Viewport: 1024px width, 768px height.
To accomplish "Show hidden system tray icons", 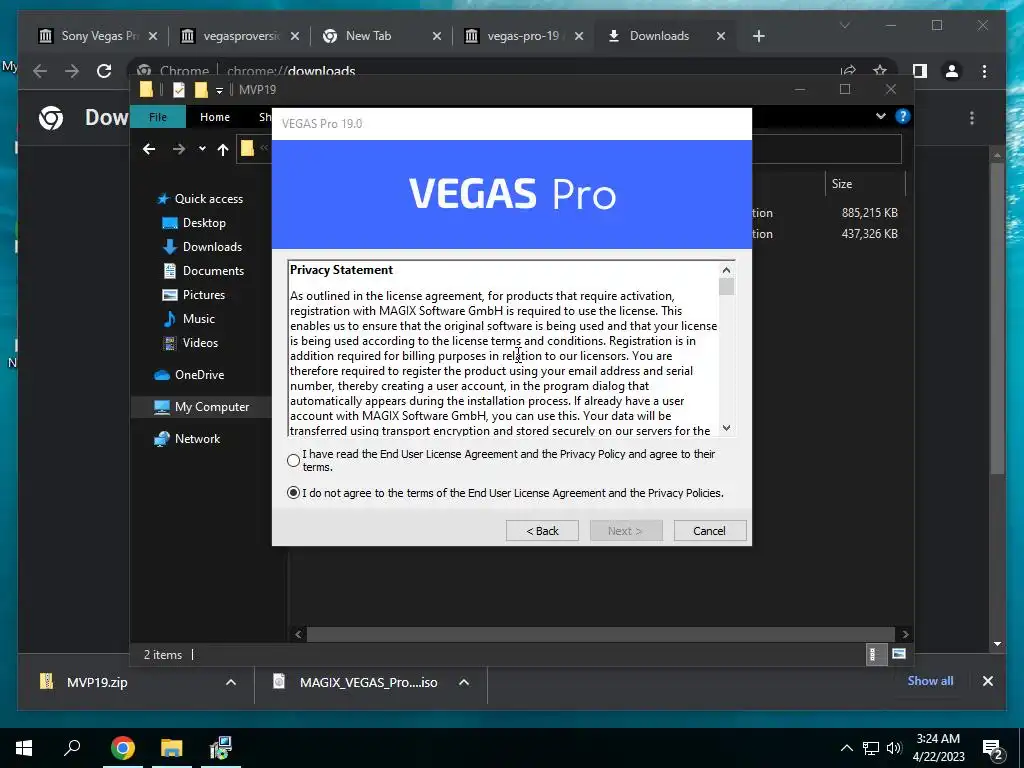I will click(x=846, y=748).
